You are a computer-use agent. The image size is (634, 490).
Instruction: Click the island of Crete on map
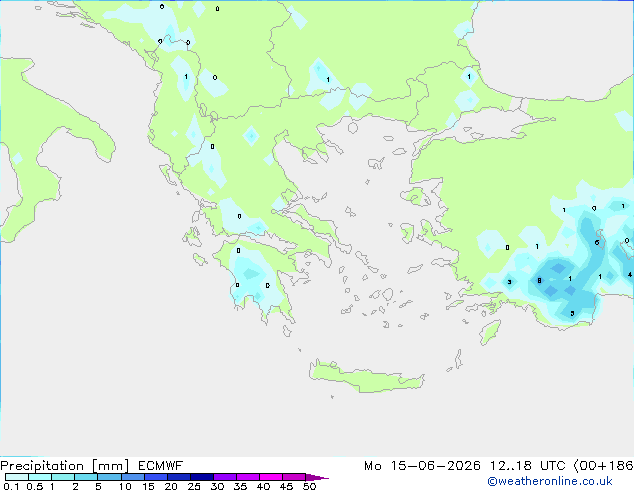pos(365,377)
